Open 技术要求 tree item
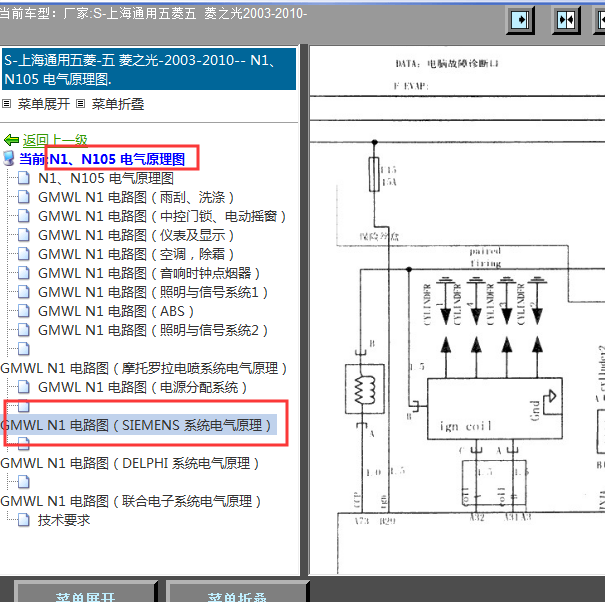 click(64, 520)
